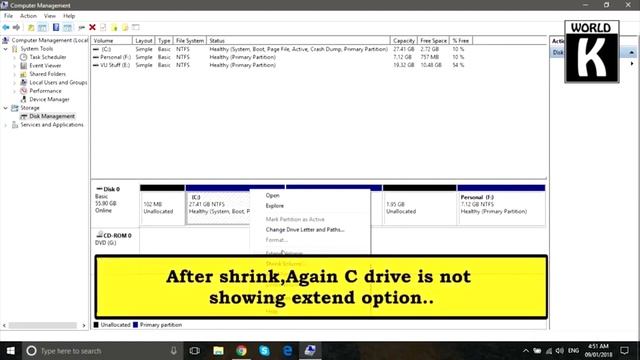Select Task Scheduler in the console tree
Screen dimensions: 640x360
[47, 57]
